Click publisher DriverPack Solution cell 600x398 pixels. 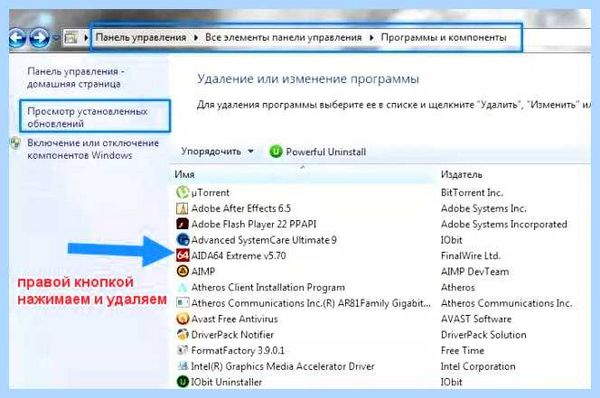click(x=484, y=335)
